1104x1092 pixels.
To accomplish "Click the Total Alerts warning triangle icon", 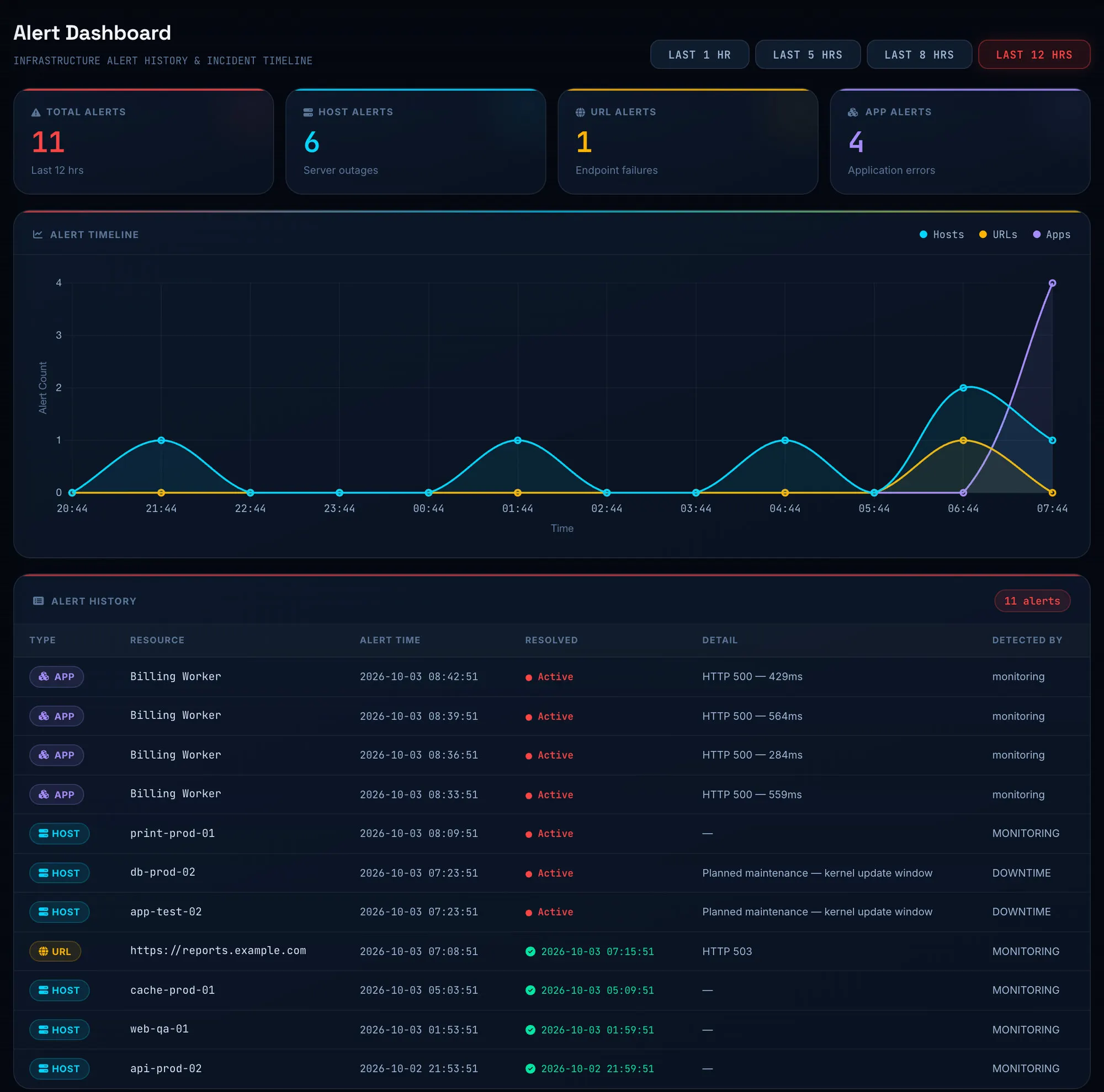I will [36, 113].
